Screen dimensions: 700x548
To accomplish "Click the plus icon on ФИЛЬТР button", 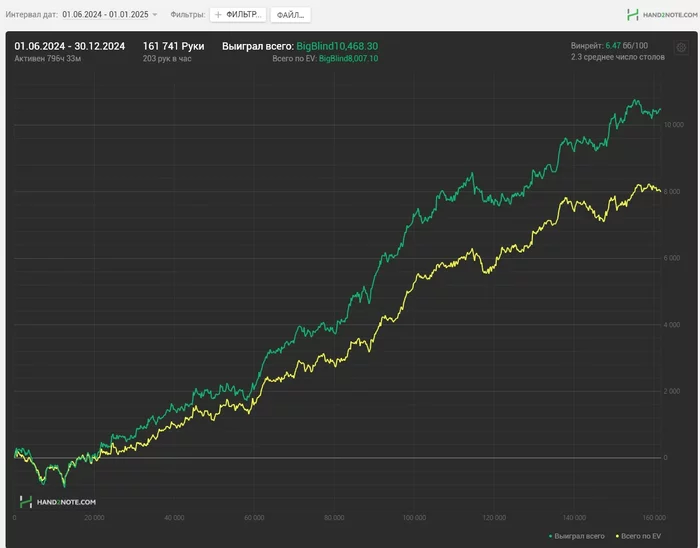I will (x=218, y=15).
